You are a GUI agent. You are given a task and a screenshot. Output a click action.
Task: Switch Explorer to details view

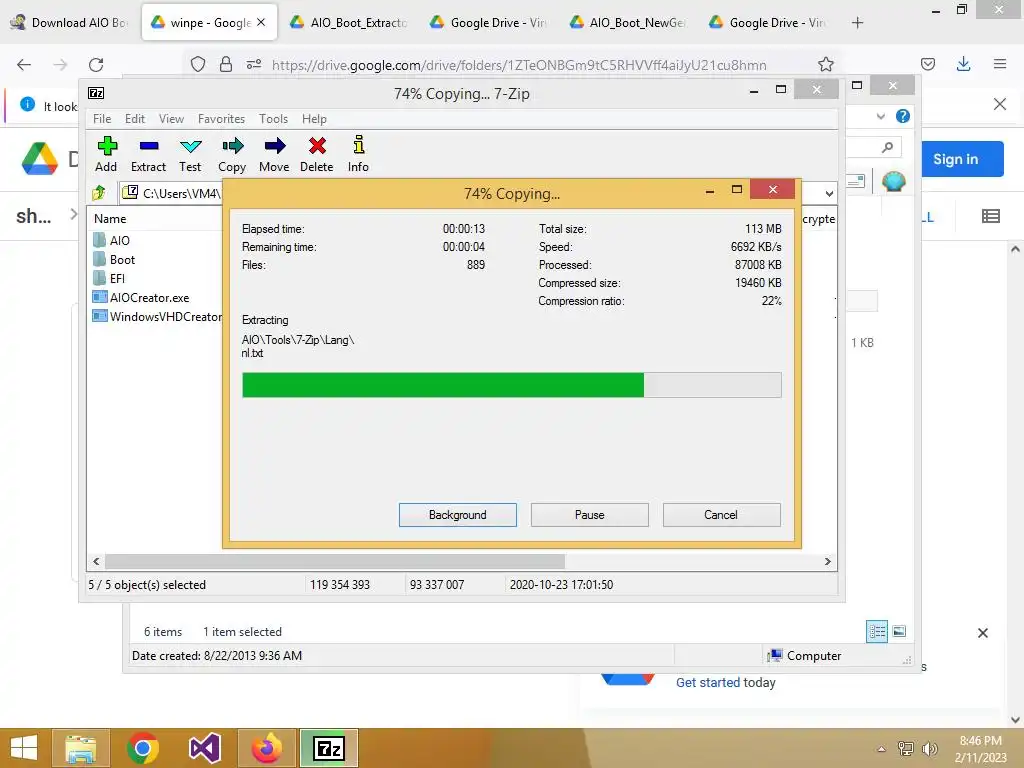[877, 631]
